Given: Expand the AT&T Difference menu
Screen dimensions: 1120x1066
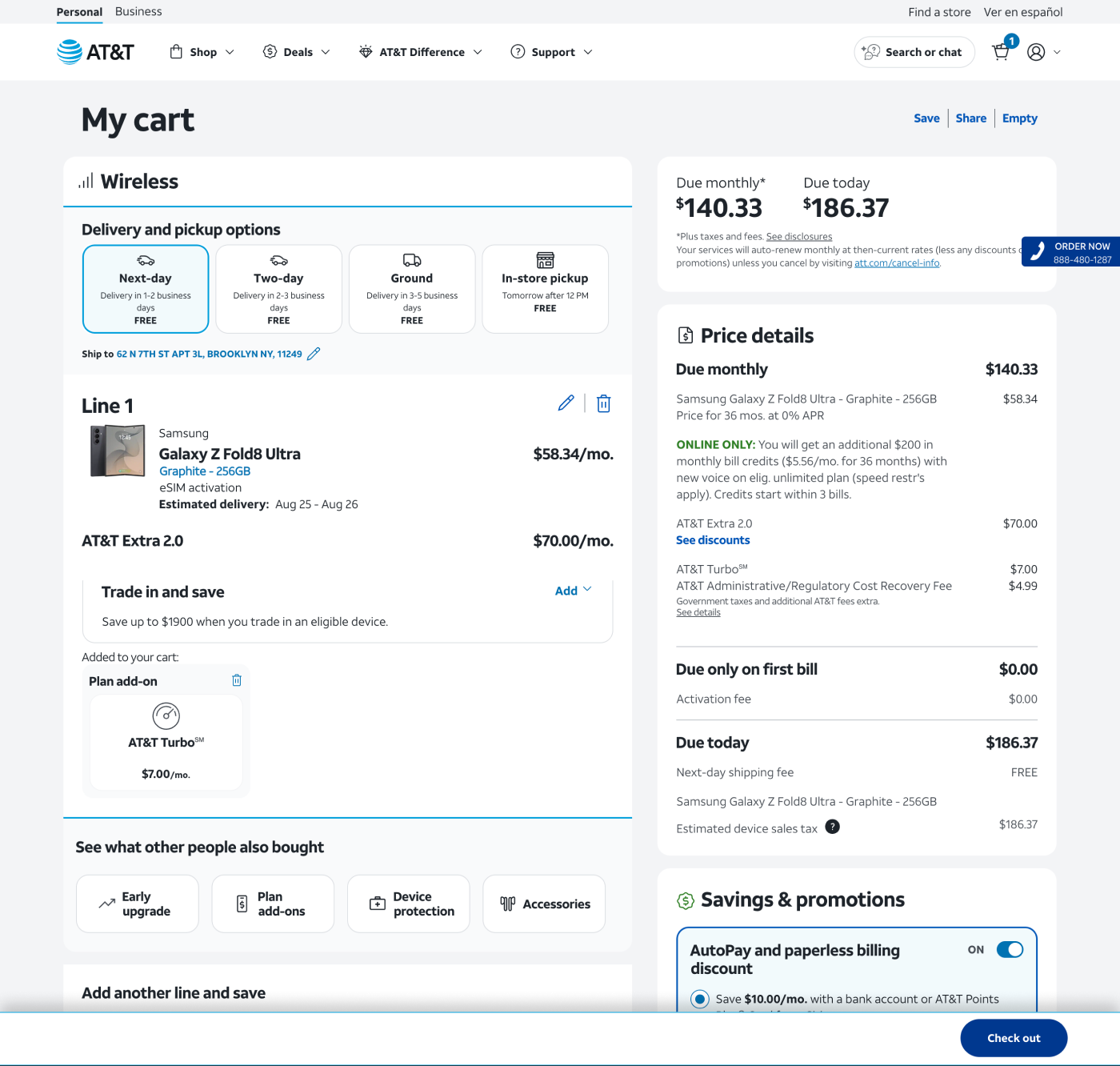Looking at the screenshot, I should click(421, 52).
